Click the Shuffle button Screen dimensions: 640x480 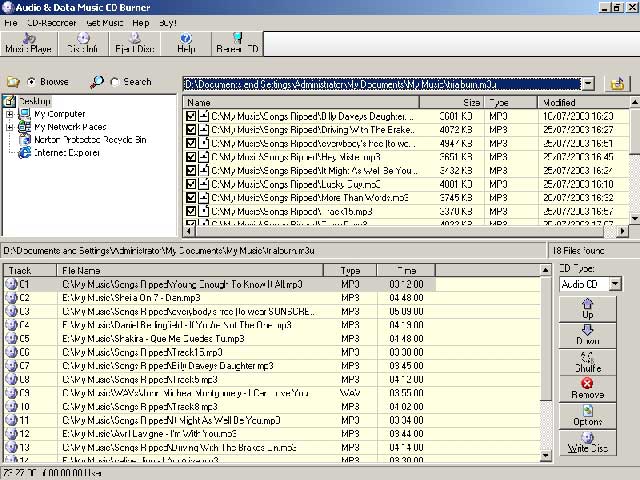pyautogui.click(x=587, y=362)
